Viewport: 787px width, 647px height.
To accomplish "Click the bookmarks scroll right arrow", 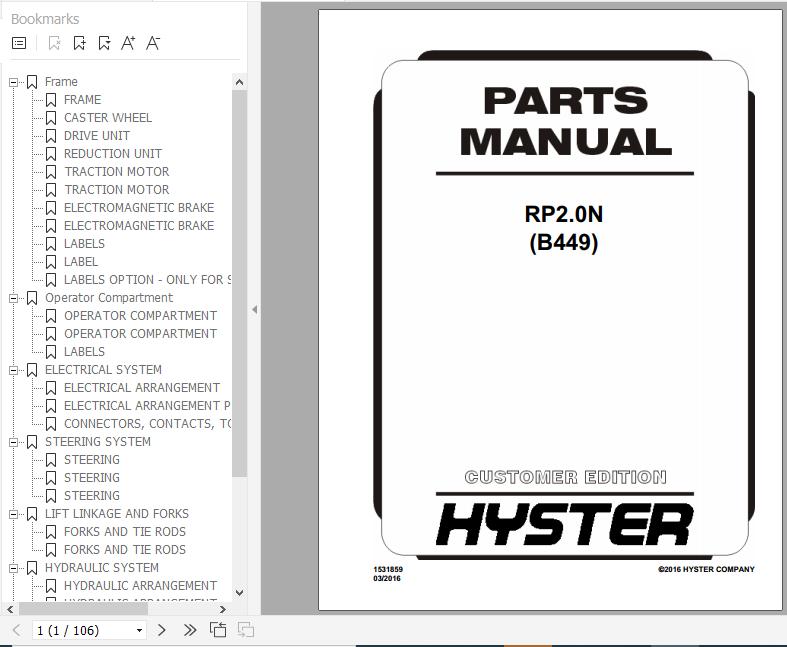I will pos(223,609).
